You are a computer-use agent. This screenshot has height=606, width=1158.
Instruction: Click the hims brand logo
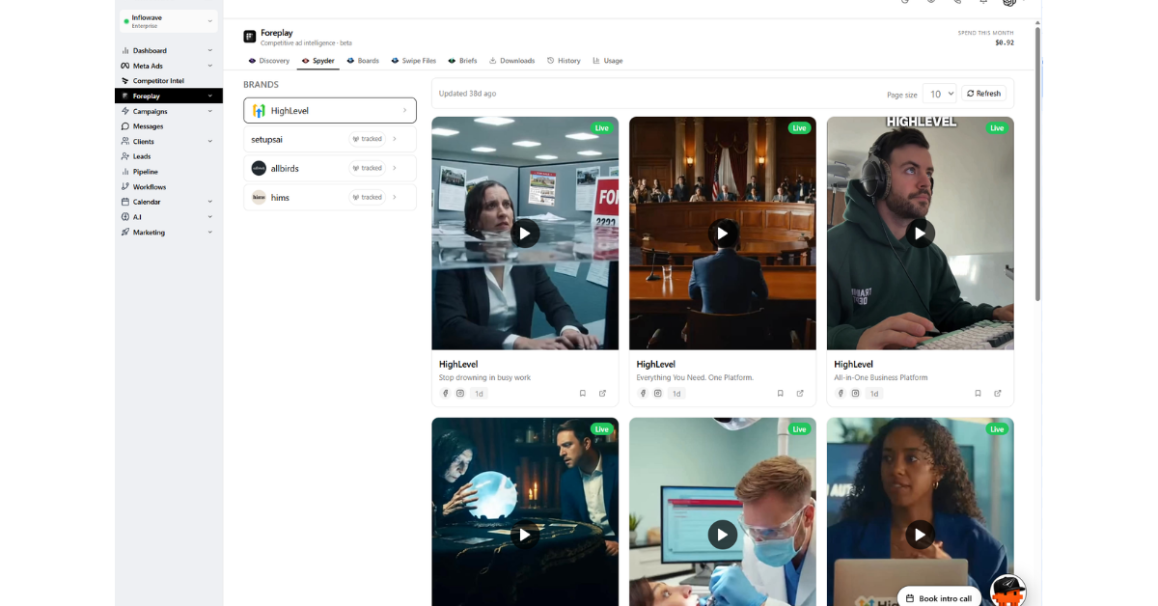point(258,197)
